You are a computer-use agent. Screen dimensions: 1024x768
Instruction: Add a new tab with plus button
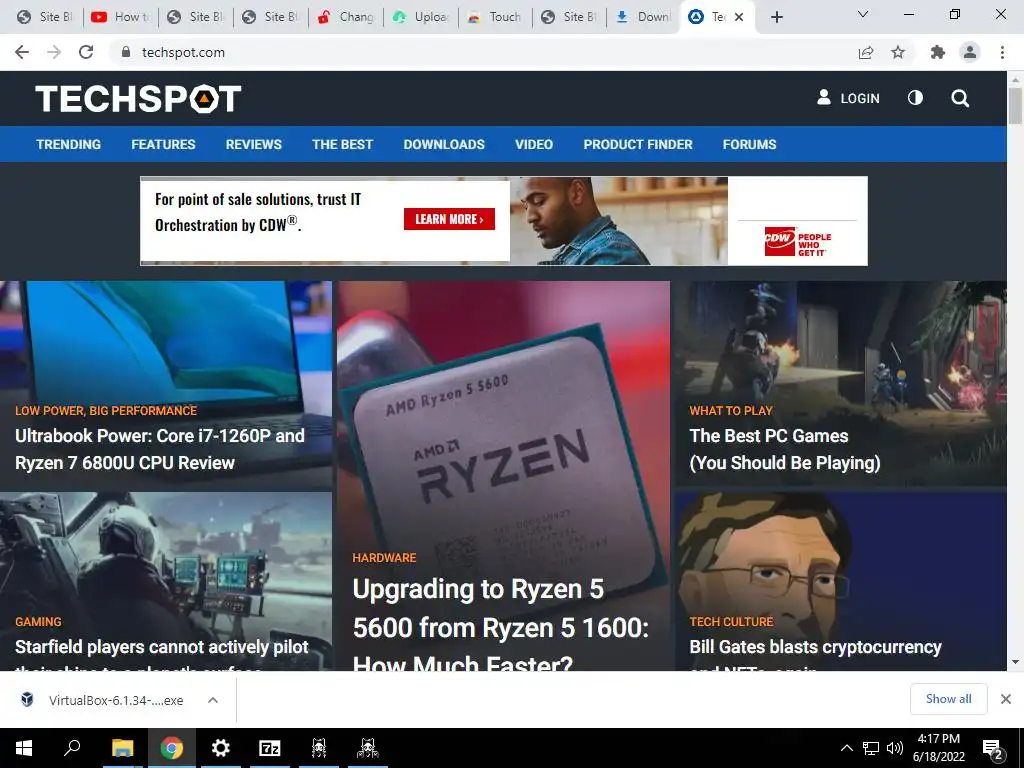point(776,17)
